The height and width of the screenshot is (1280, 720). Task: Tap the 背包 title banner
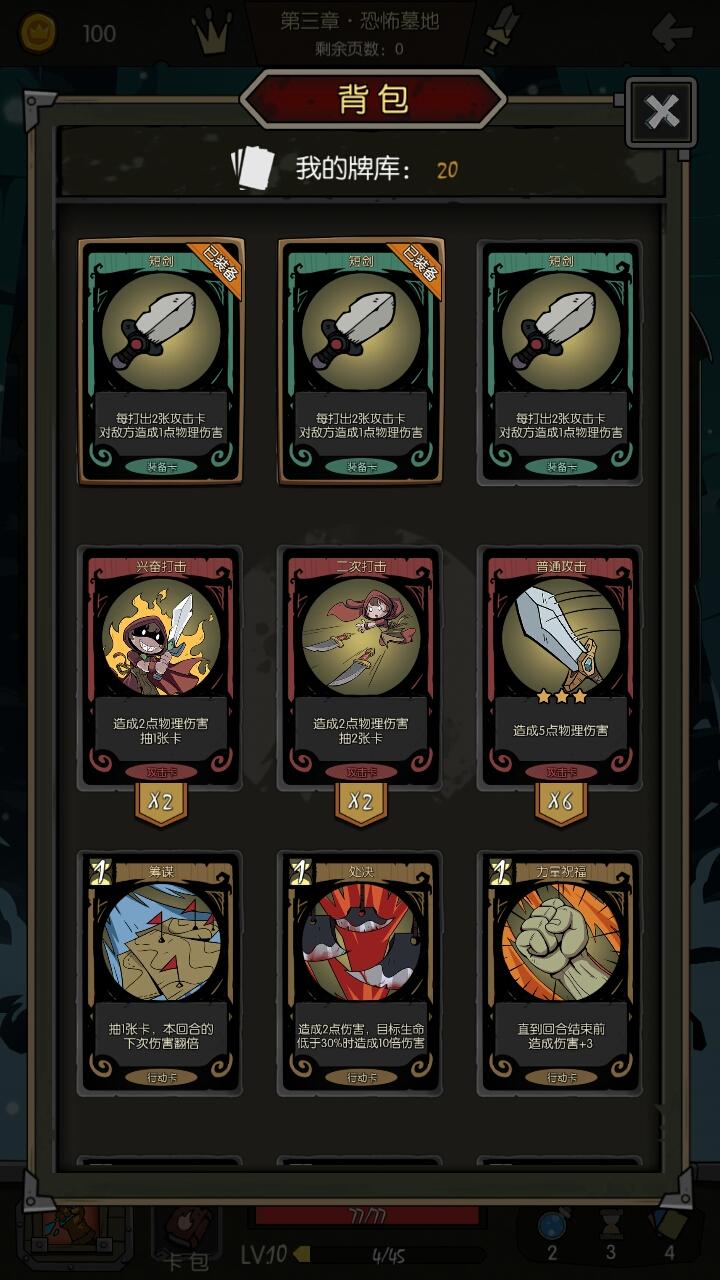(x=373, y=100)
